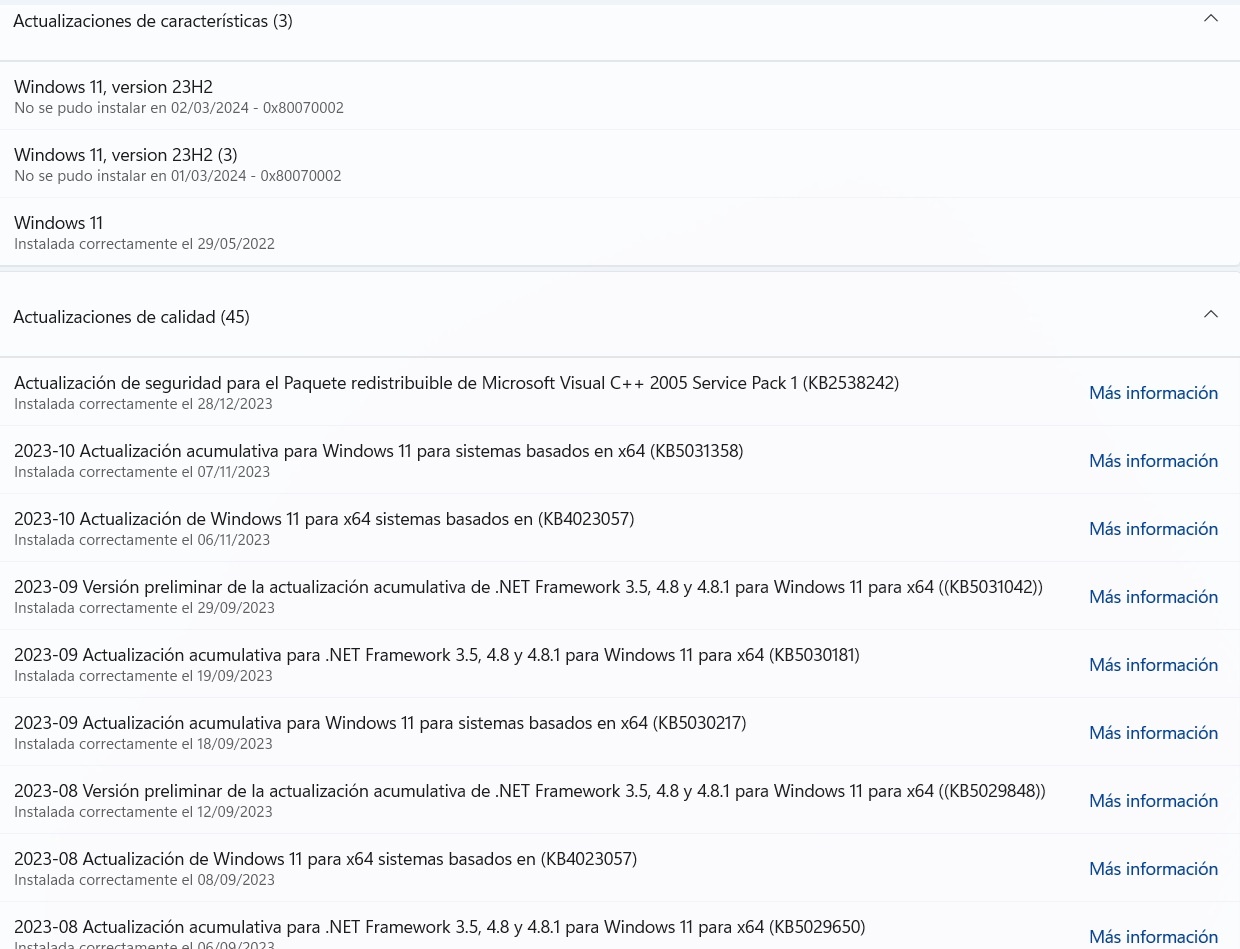Click the 2023-08 Actualización de Windows 11 KB4023057 title
The width and height of the screenshot is (1240, 949).
[325, 859]
